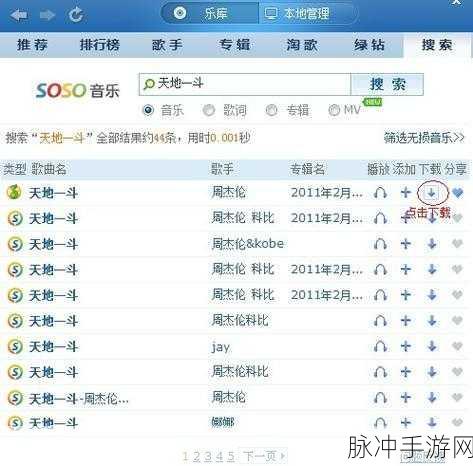This screenshot has width=473, height=466.
Task: Play the 天地一斗-周杰伦... track
Action: 380,398
